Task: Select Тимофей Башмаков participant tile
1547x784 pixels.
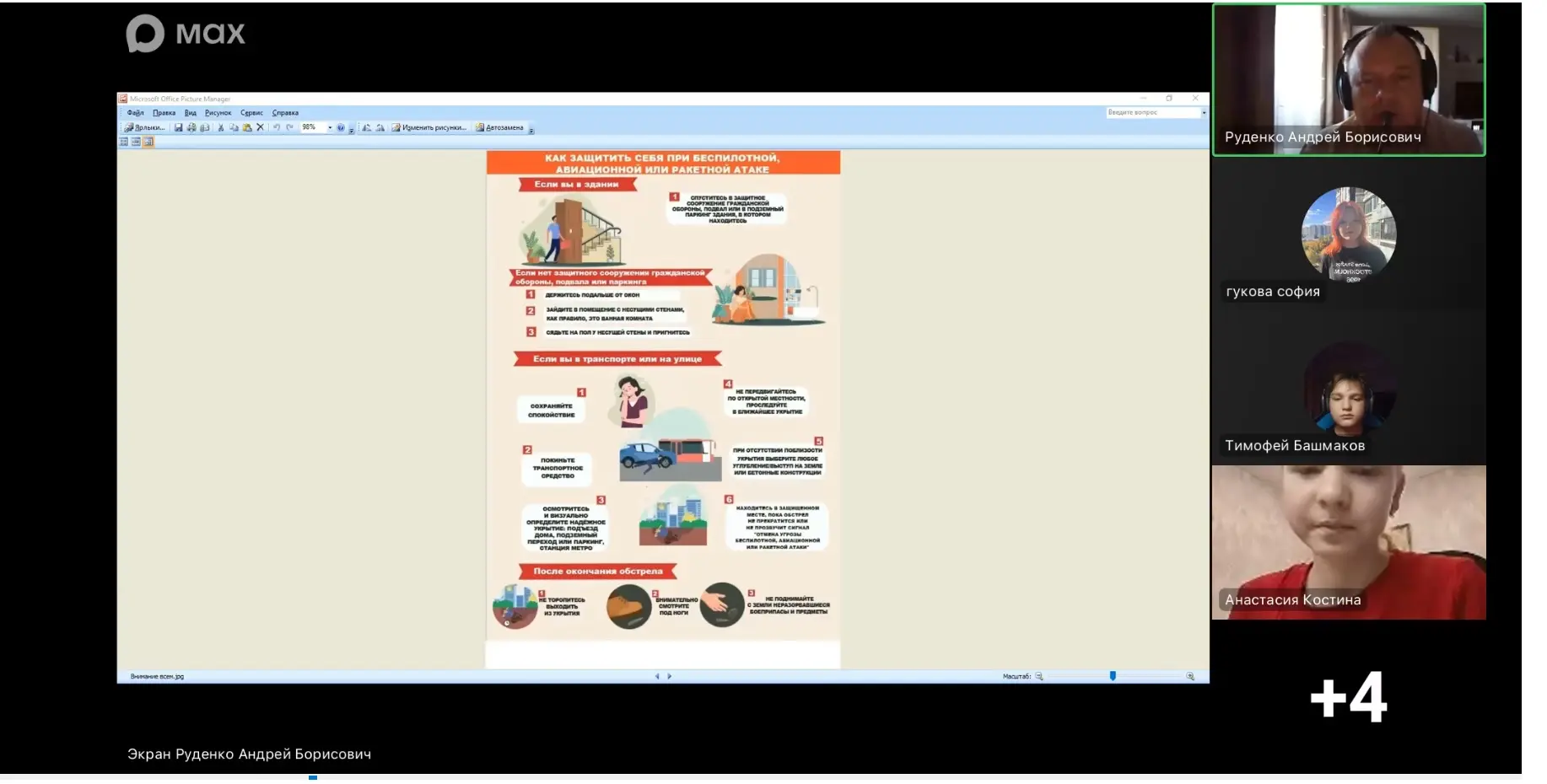Action: point(1349,388)
